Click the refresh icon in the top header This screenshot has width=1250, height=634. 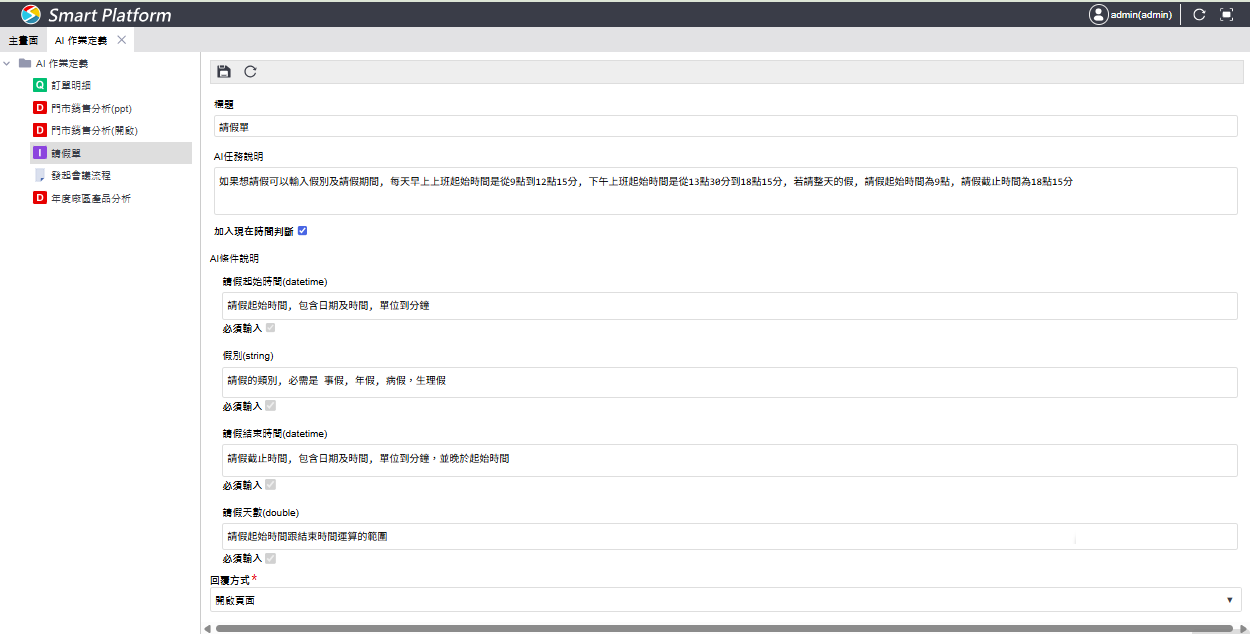pyautogui.click(x=1199, y=15)
